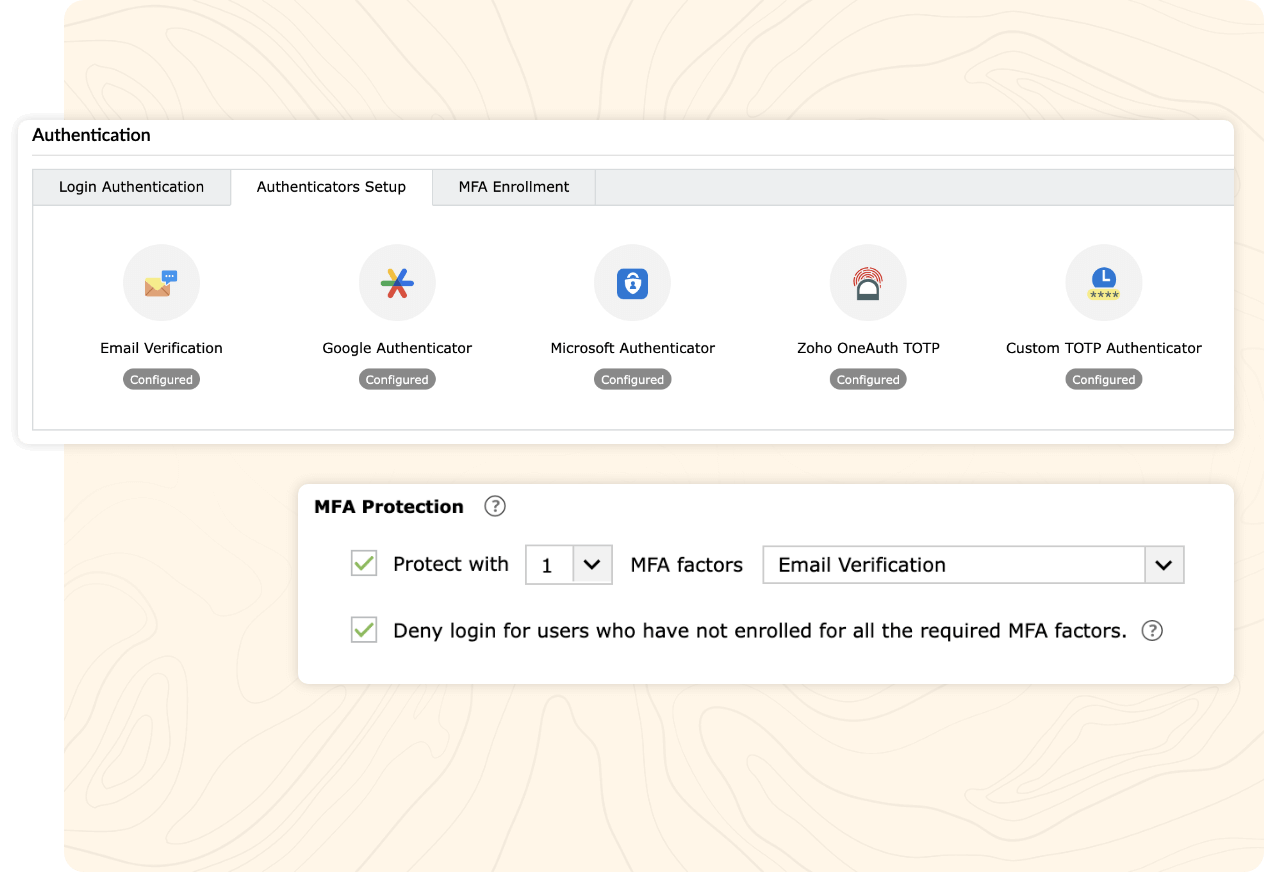Screen dimensions: 1264x872
Task: Click the Microsoft Authenticator shield icon
Action: coord(632,282)
